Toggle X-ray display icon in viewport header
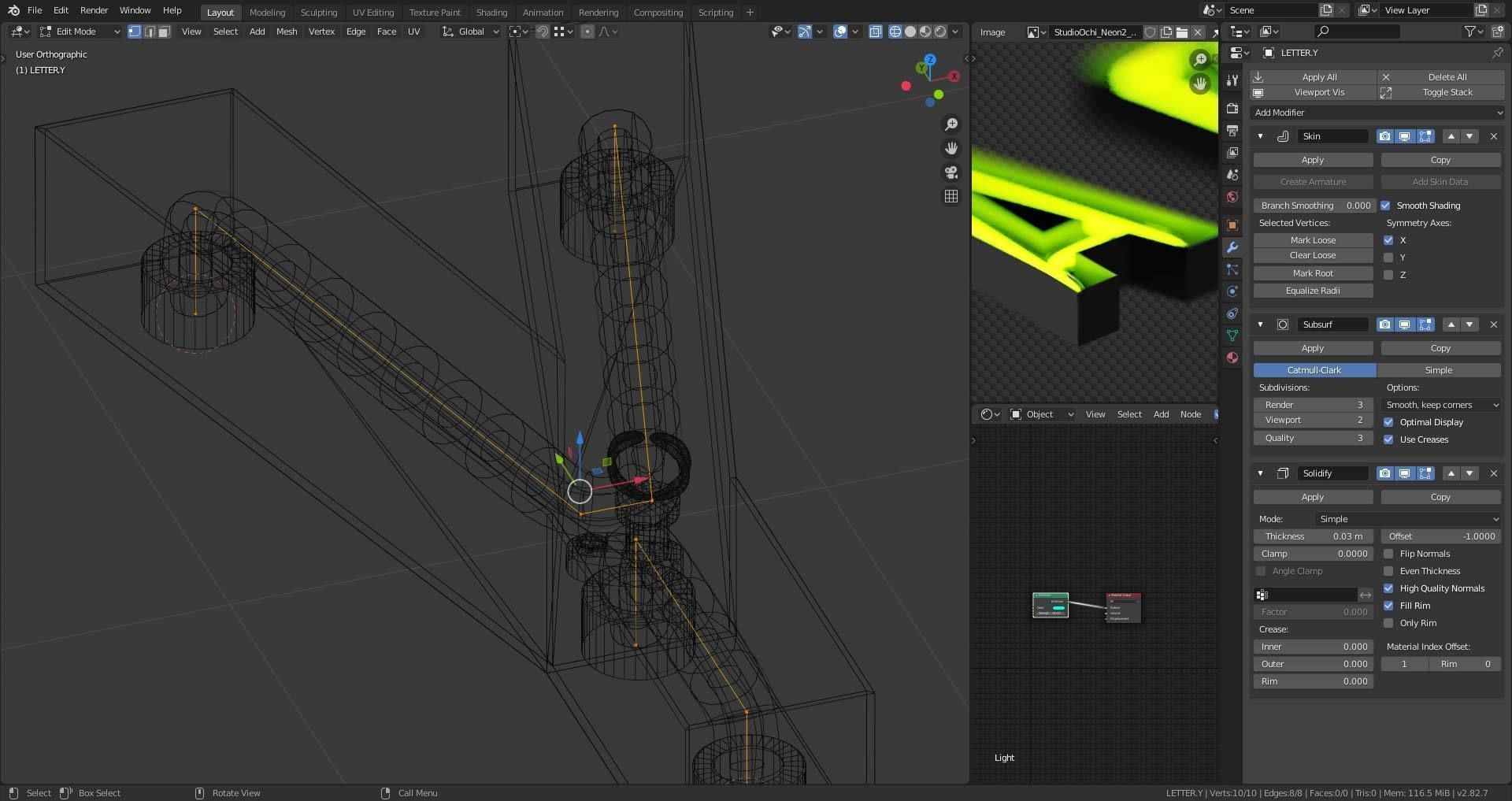The height and width of the screenshot is (801, 1512). click(875, 32)
